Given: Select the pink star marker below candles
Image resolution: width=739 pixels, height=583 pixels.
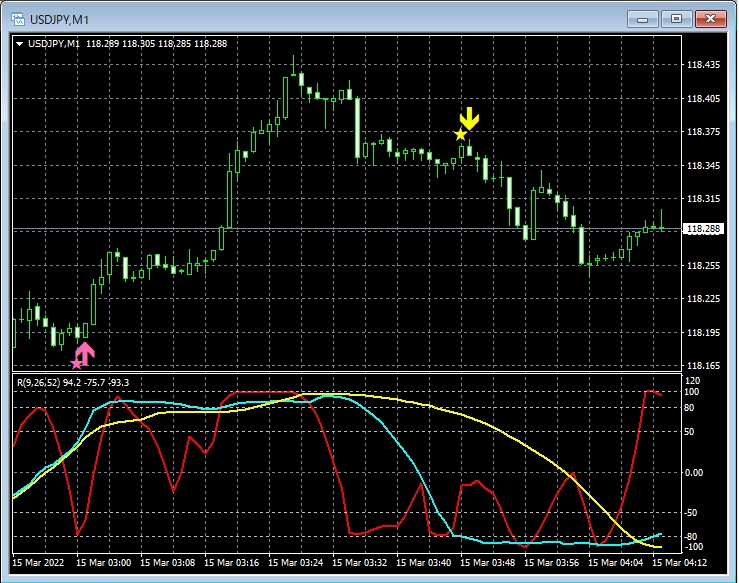Looking at the screenshot, I should (x=76, y=363).
